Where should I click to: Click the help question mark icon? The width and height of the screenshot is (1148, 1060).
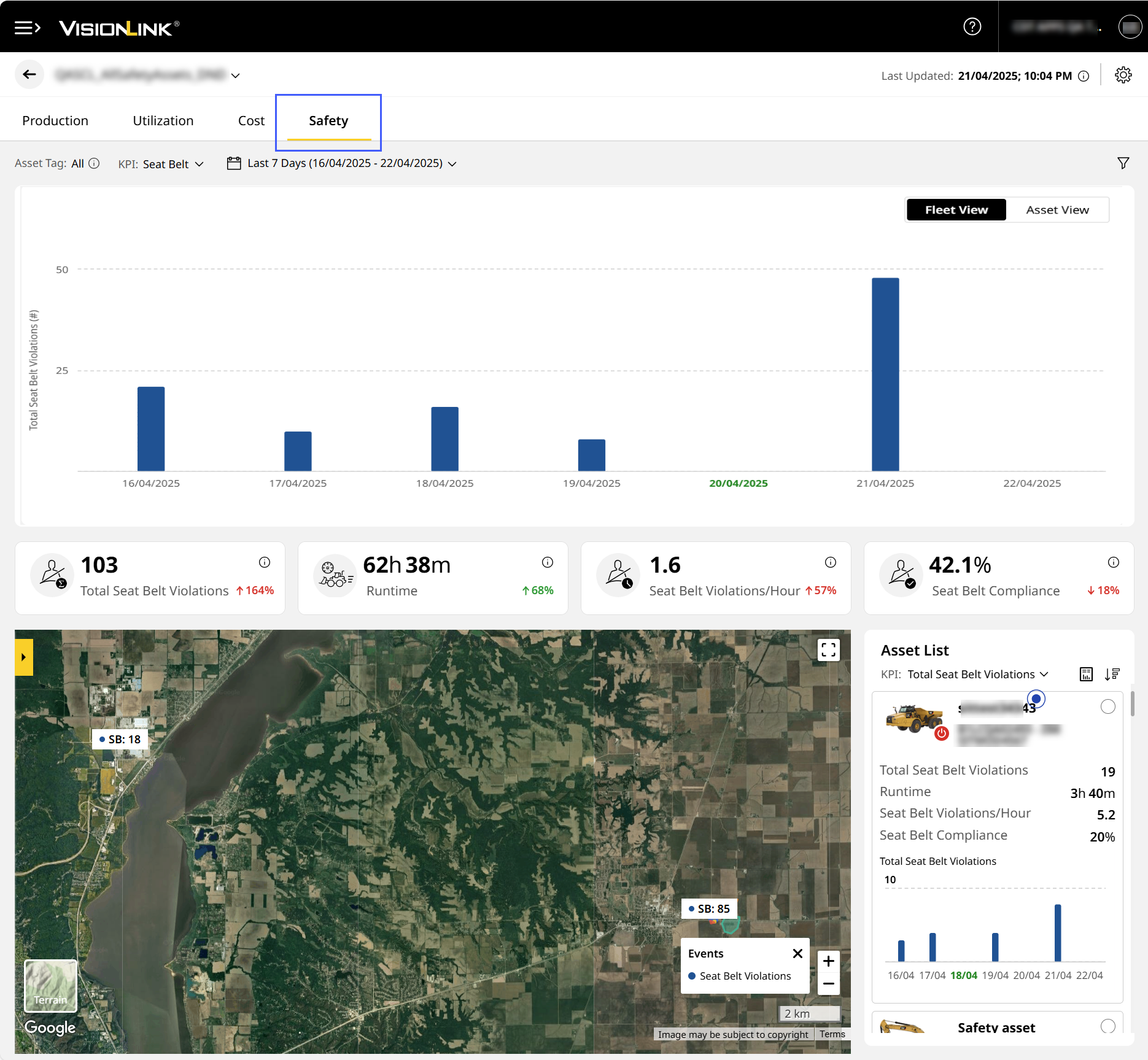coord(972,26)
